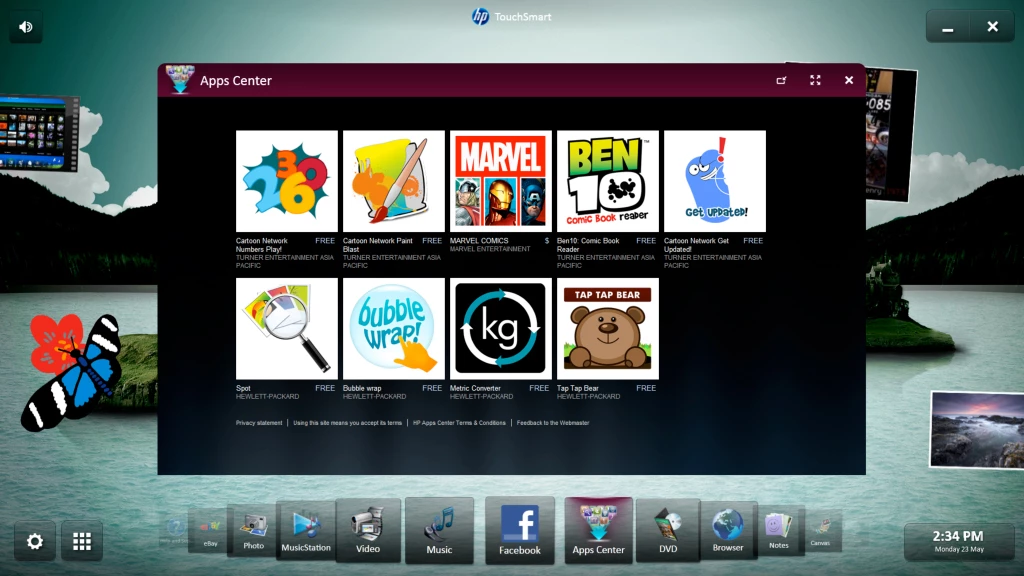1024x576 pixels.
Task: Select the Bubble wrap app tile
Action: click(x=394, y=328)
